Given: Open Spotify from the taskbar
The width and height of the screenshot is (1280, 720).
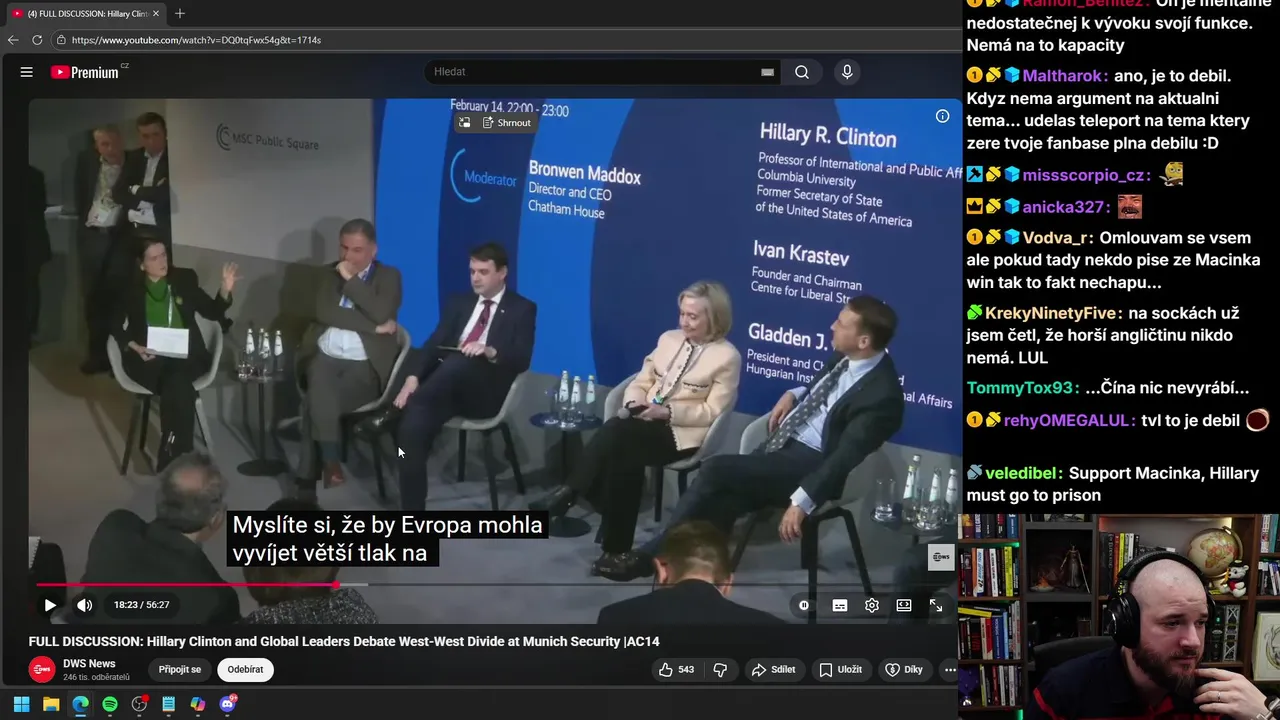Looking at the screenshot, I should point(110,704).
